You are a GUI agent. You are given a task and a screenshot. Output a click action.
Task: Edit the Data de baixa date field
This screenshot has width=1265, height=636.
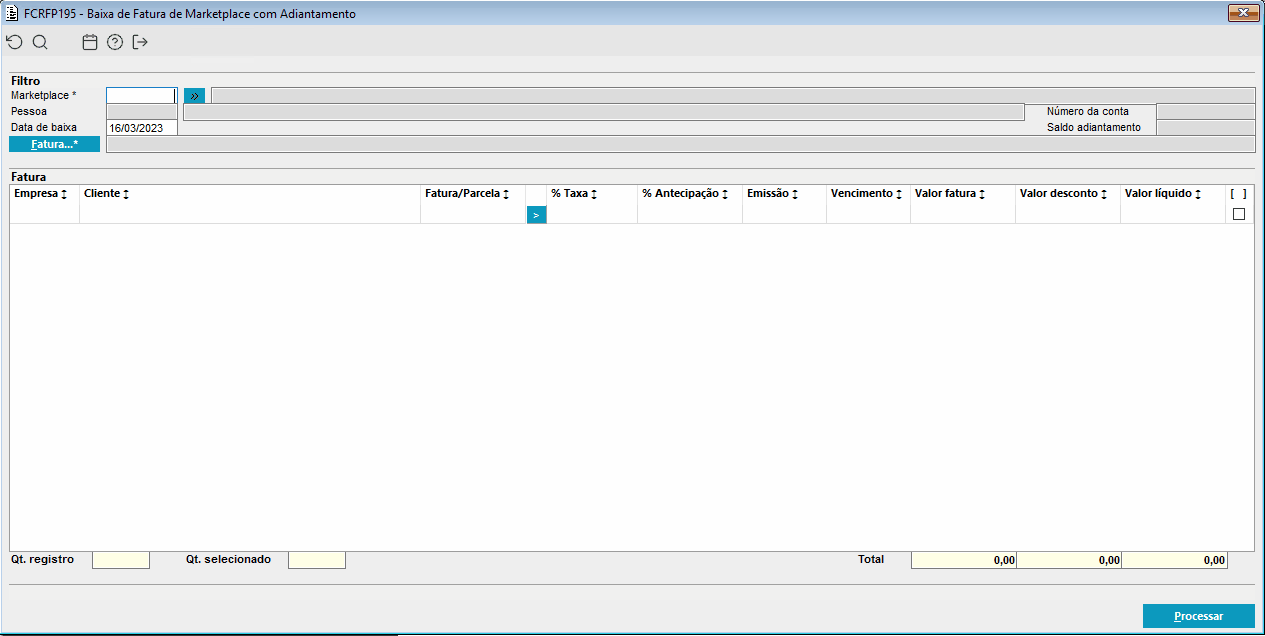[x=142, y=128]
